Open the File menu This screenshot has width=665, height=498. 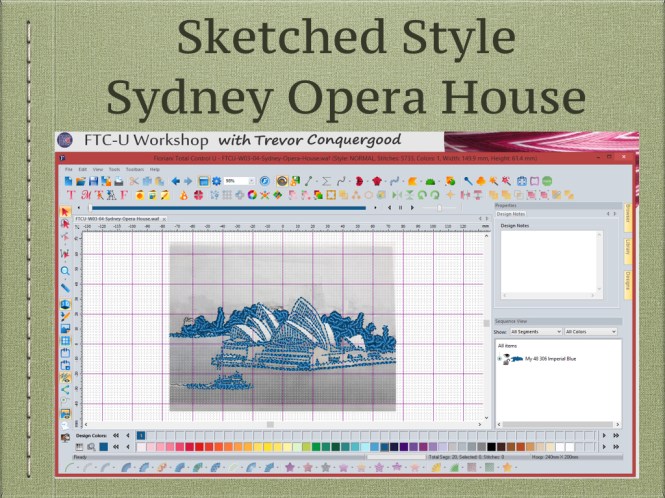pyautogui.click(x=69, y=169)
